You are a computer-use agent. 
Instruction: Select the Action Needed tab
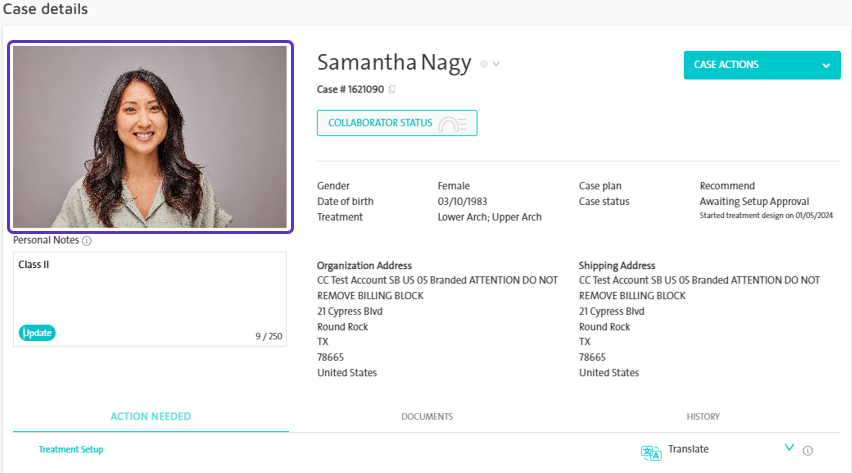pyautogui.click(x=151, y=416)
